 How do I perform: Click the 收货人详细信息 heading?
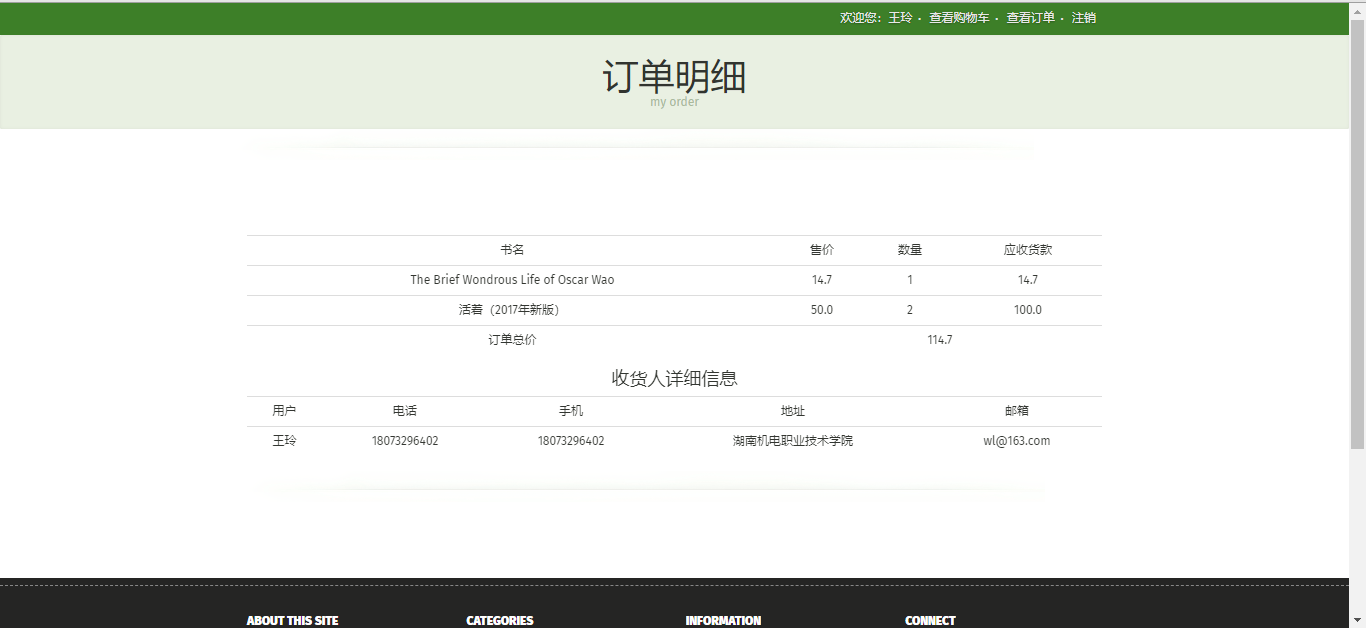(675, 378)
